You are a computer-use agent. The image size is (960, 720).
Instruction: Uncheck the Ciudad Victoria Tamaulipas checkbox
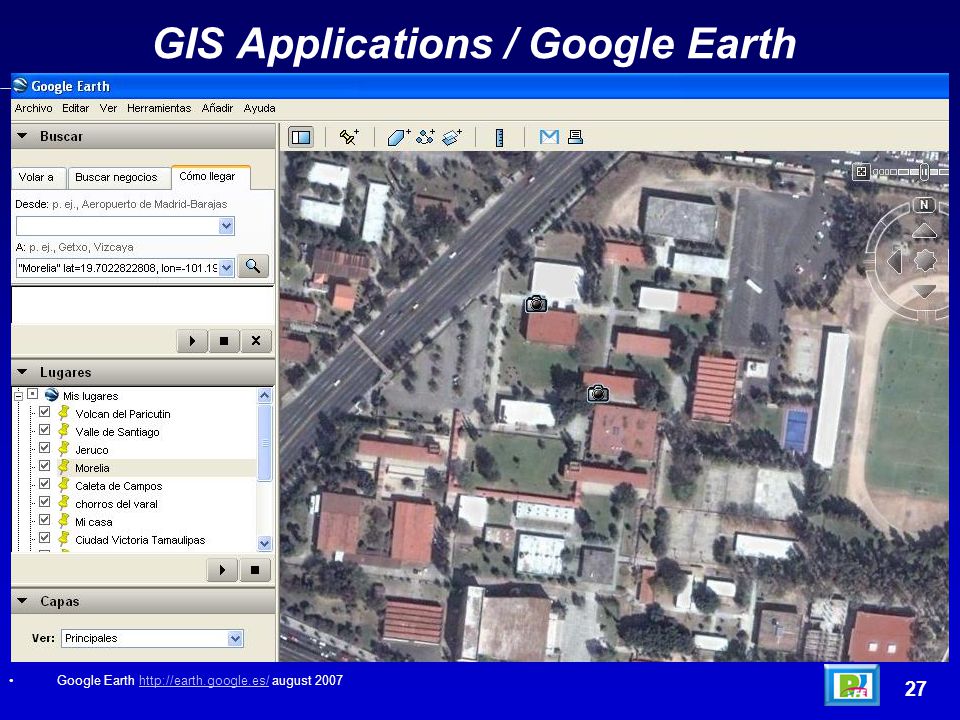[44, 538]
